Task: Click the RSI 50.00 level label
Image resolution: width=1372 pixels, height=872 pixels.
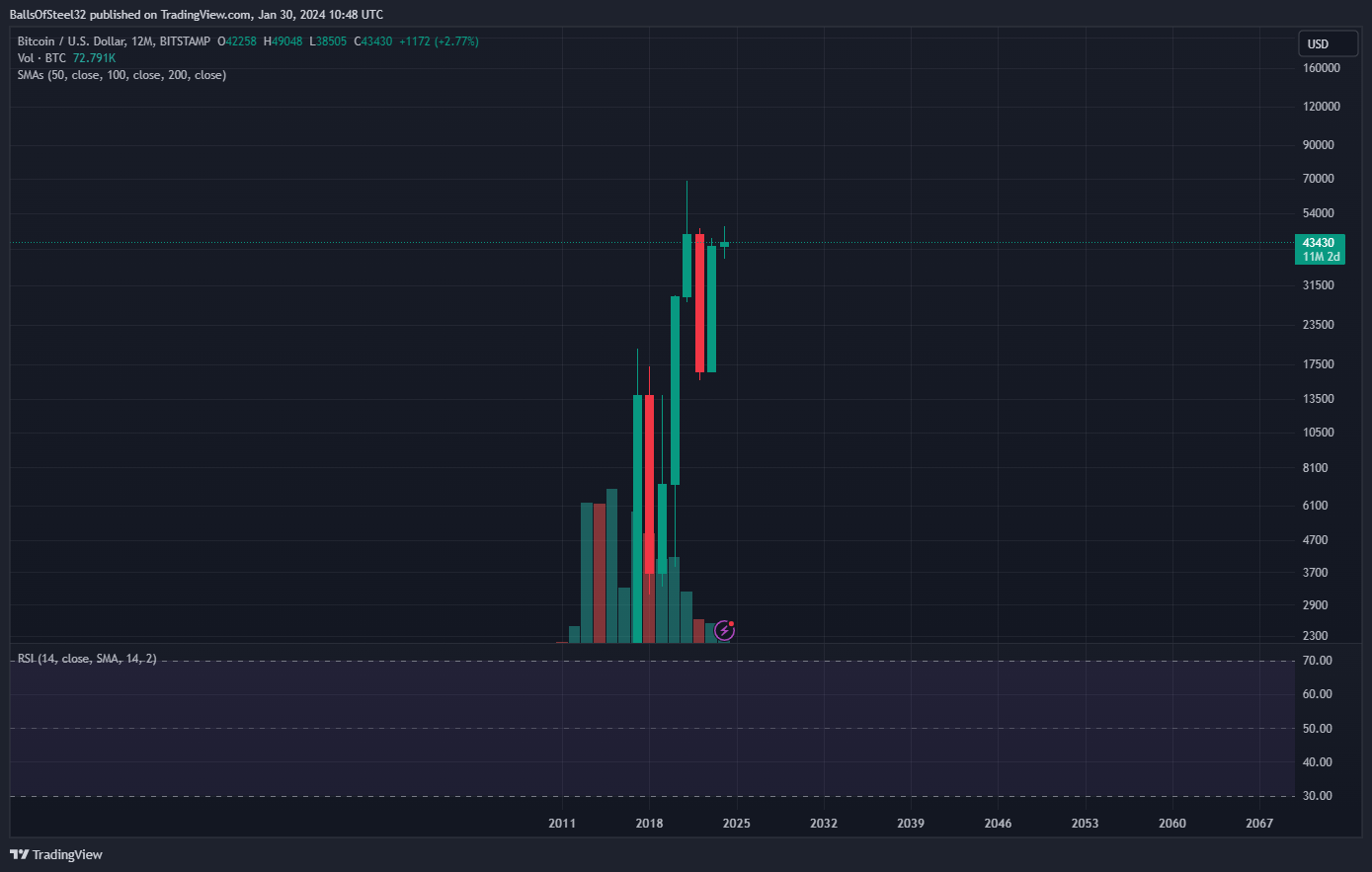Action: [1318, 729]
